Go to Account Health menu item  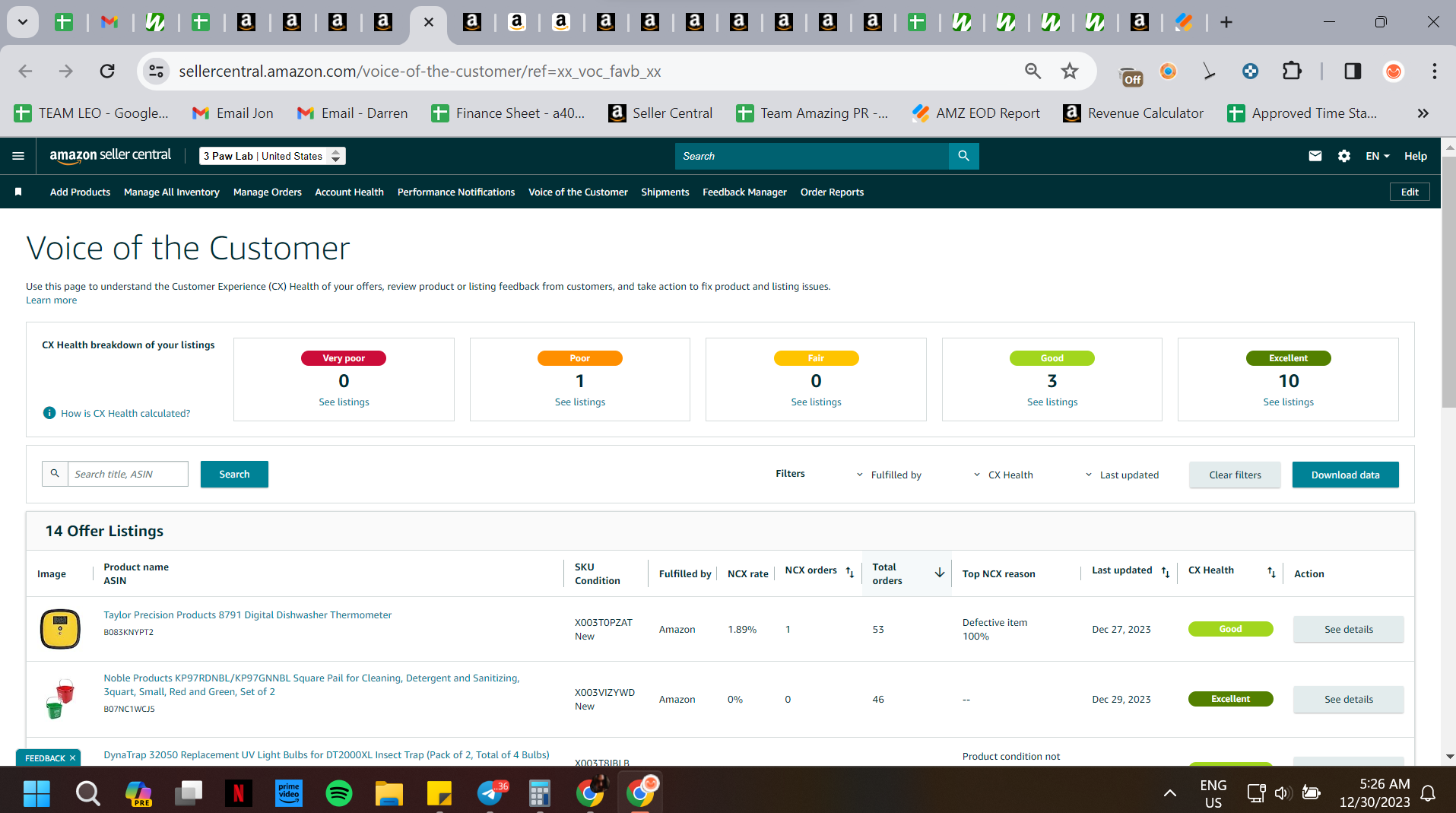tap(349, 192)
